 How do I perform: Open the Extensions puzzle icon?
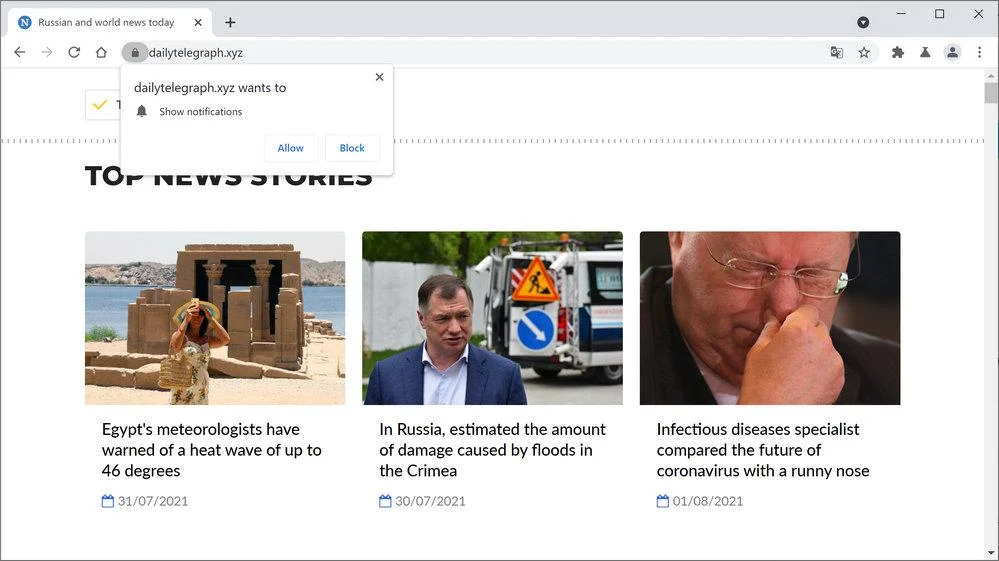898,52
